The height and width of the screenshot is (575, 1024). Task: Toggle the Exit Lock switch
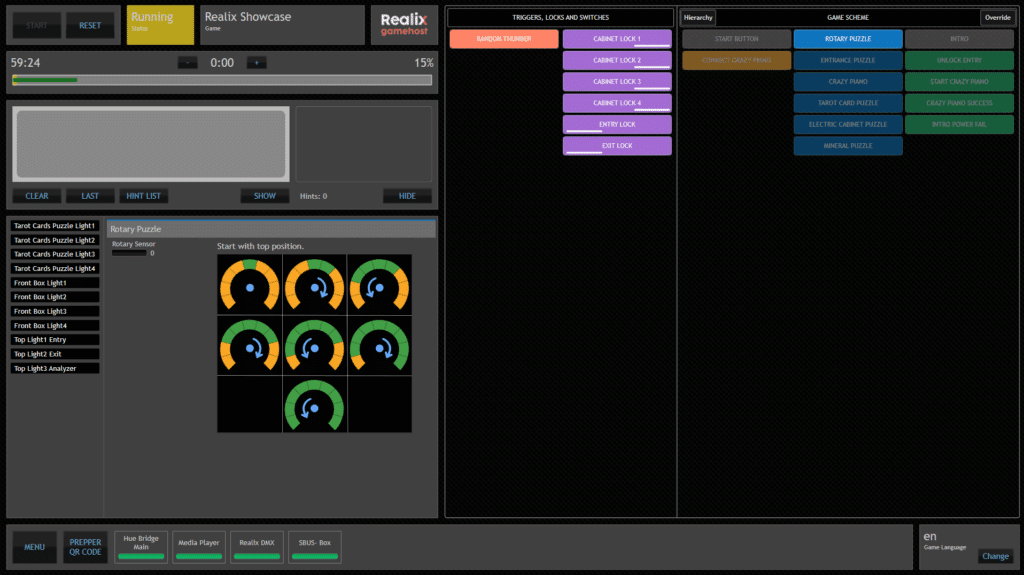tap(617, 146)
